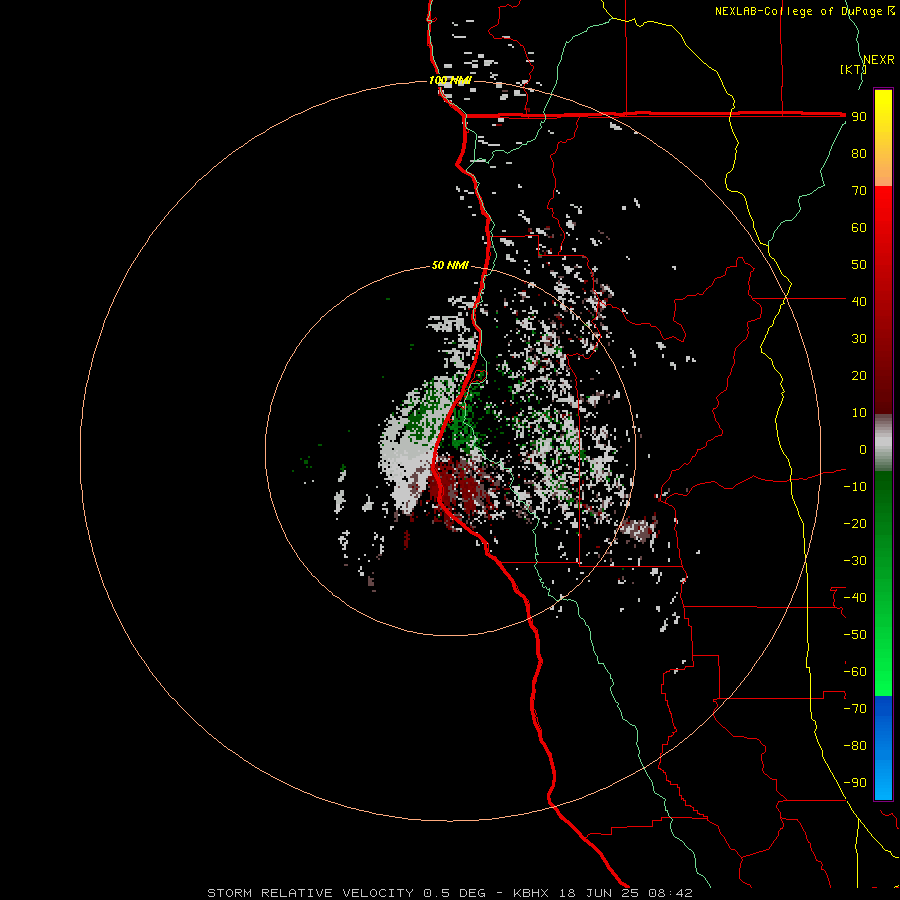Viewport: 900px width, 900px height.
Task: Click the 0.5 DEG elevation text
Action: point(455,893)
